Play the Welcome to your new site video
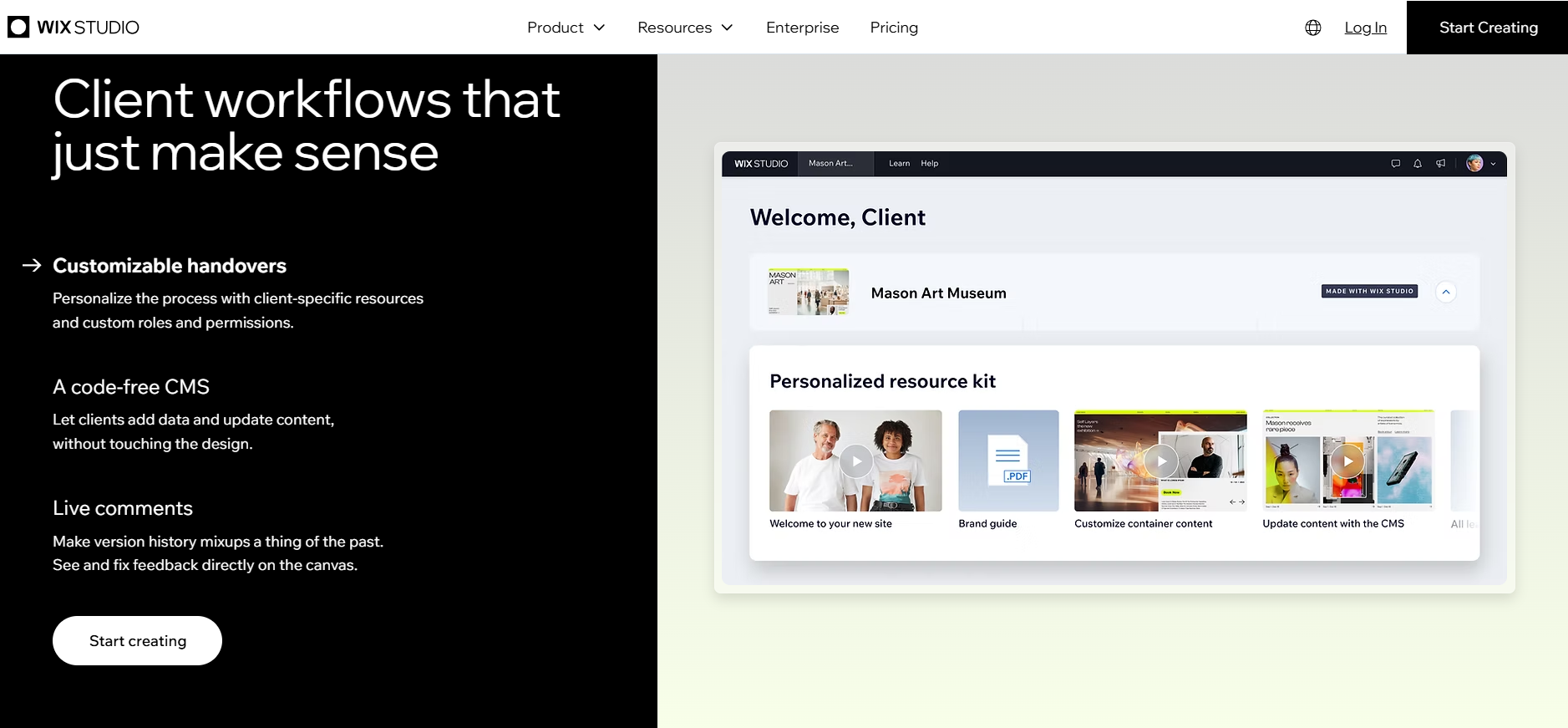The image size is (1568, 728). click(855, 461)
